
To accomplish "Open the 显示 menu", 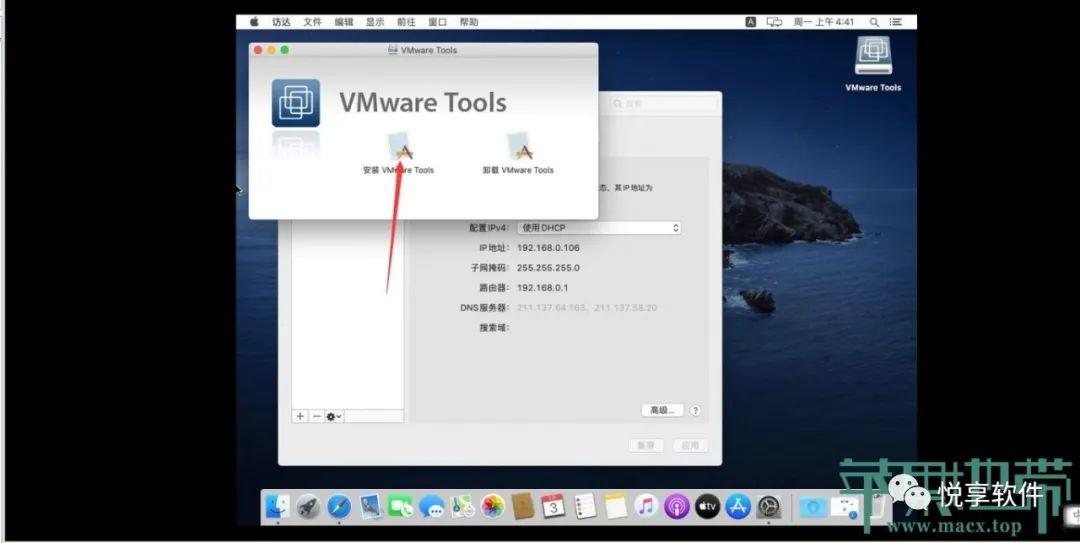I will 375,22.
